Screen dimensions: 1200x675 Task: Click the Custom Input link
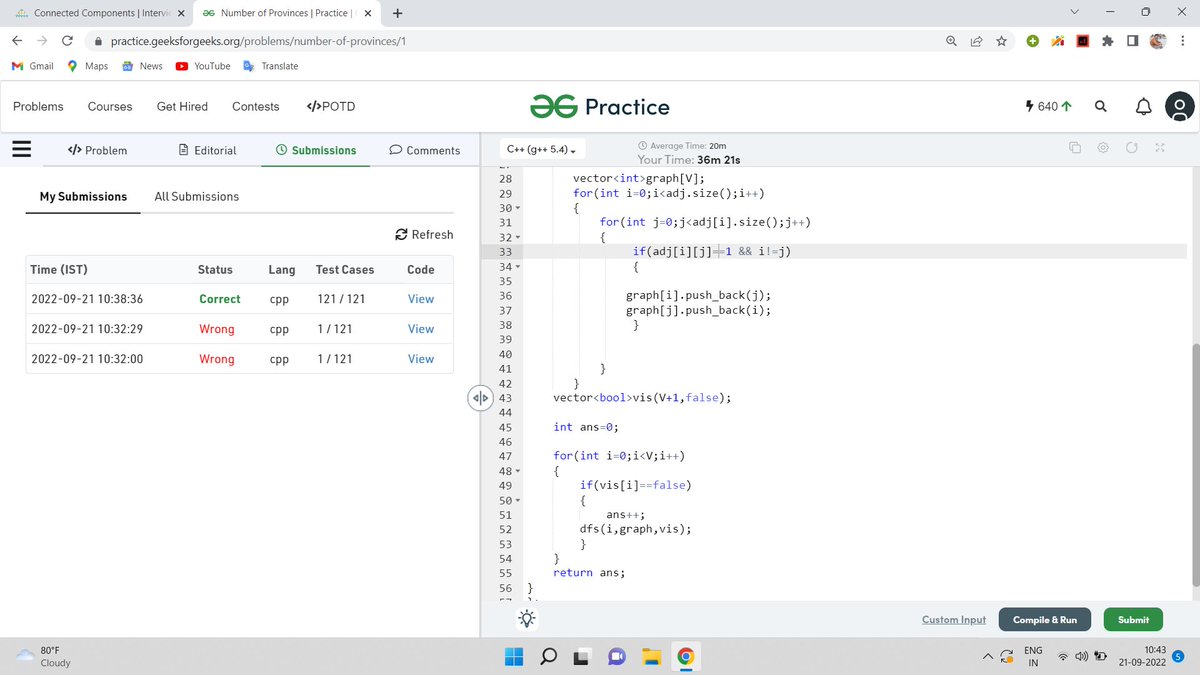(954, 620)
